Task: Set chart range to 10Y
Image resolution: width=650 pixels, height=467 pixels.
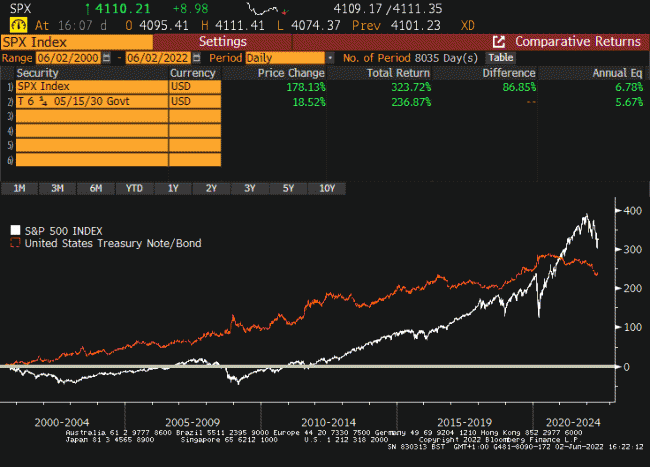Action: (x=327, y=189)
